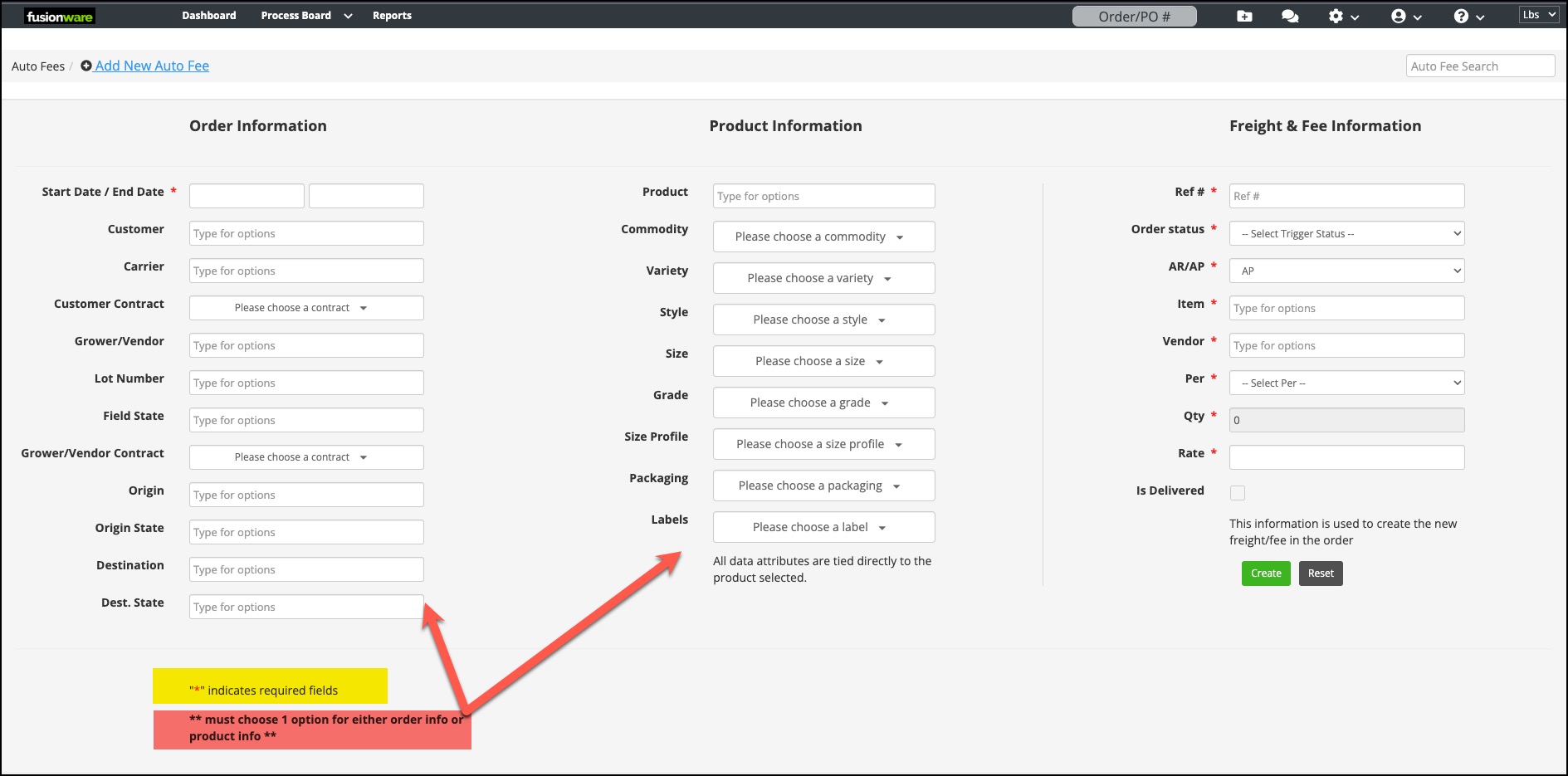Click the Auto Fee Search field

click(x=1480, y=66)
